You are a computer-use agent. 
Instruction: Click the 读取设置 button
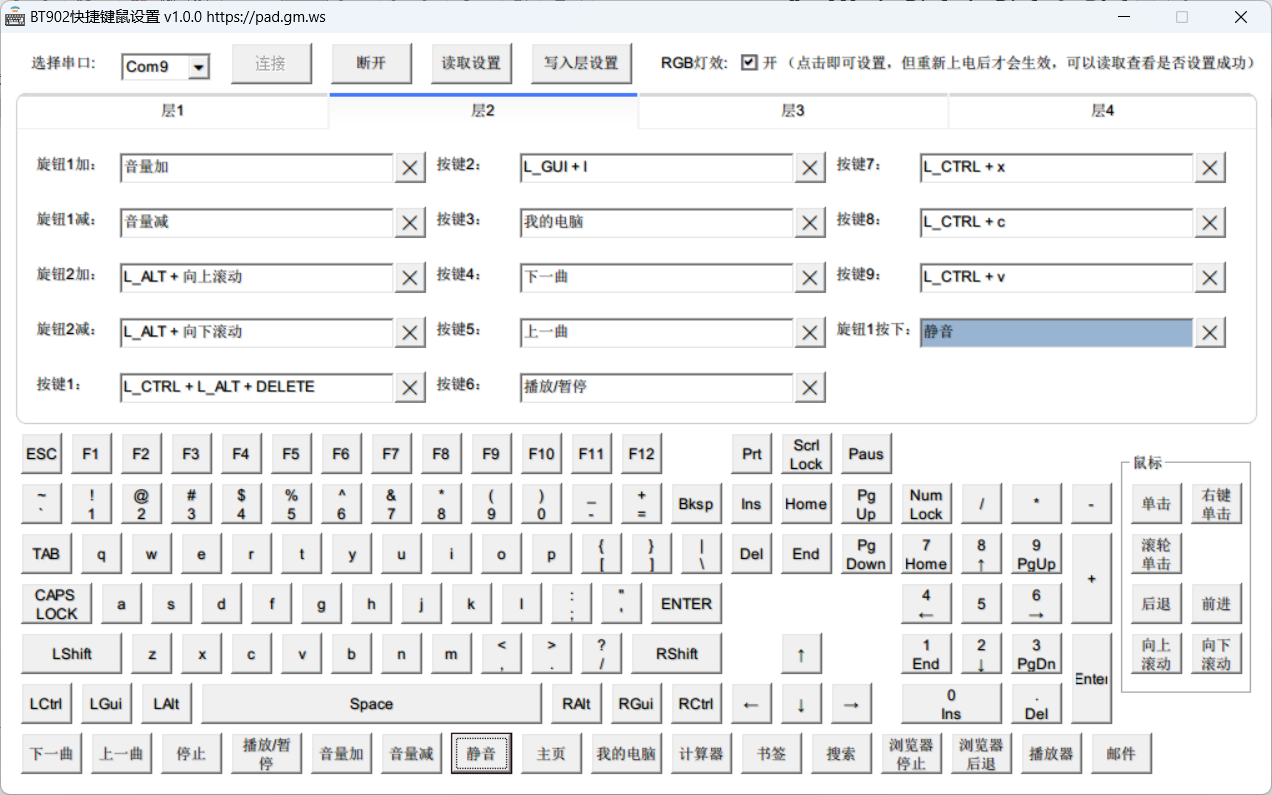[x=472, y=63]
